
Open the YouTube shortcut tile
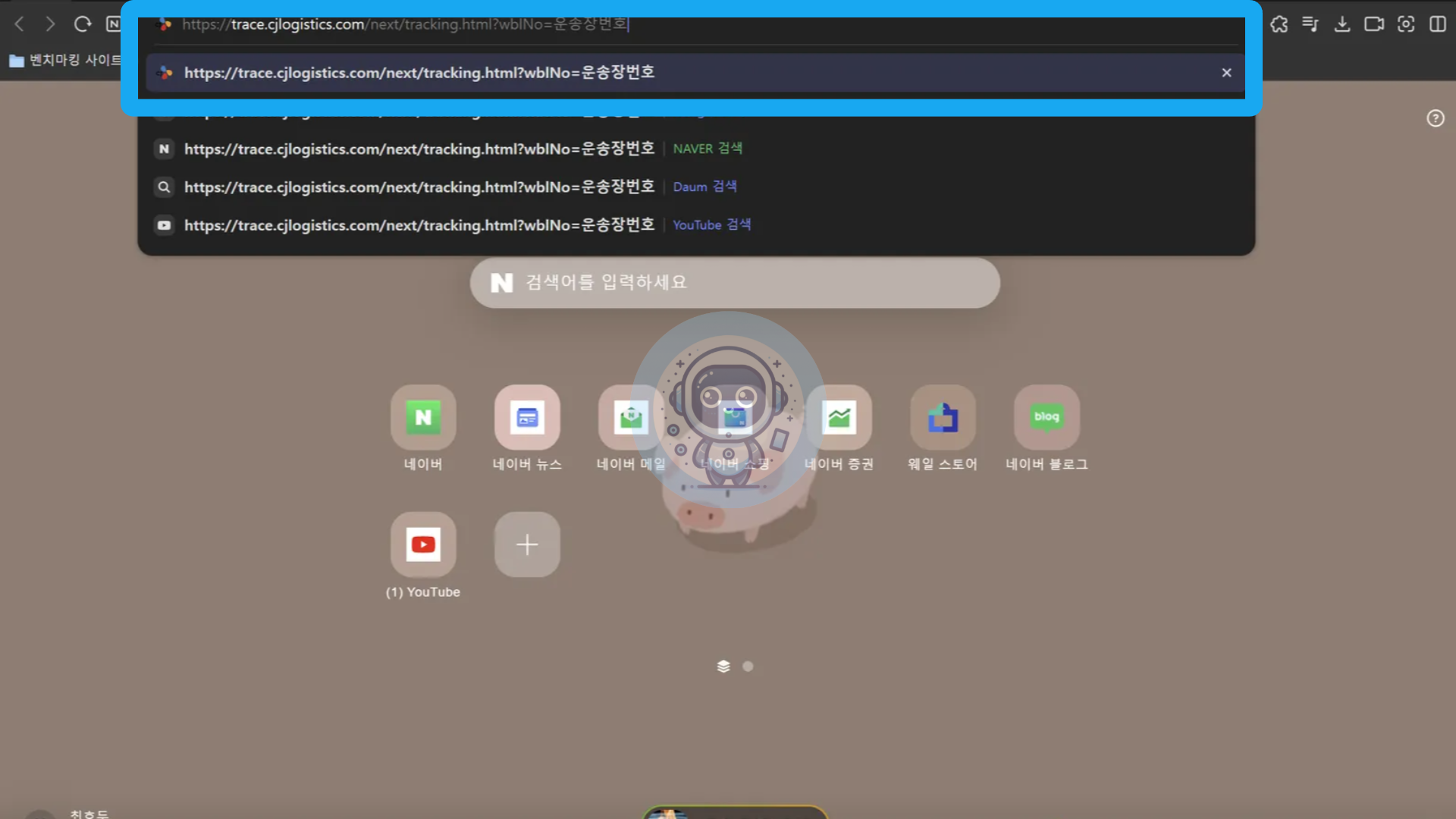click(422, 544)
